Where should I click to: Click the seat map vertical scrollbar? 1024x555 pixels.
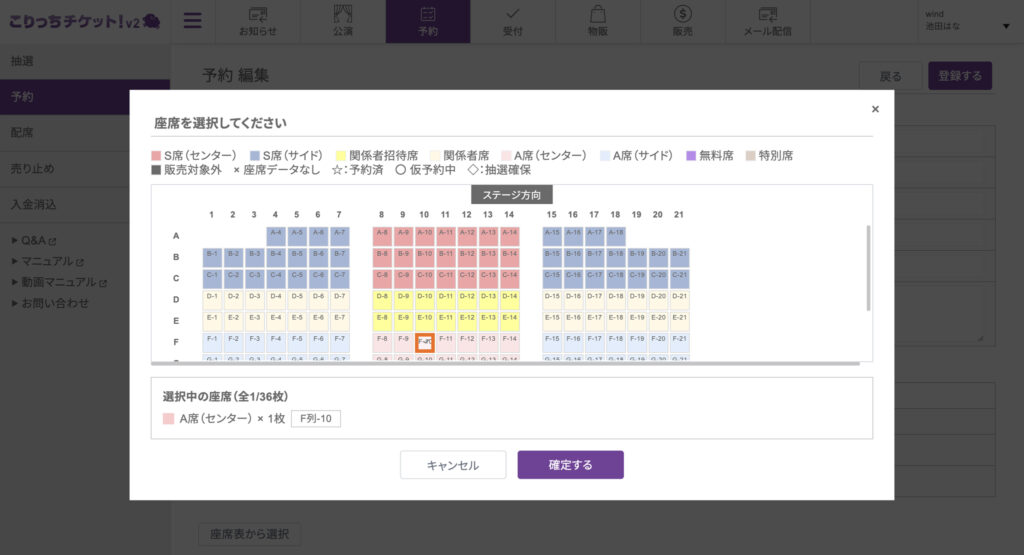coord(868,268)
